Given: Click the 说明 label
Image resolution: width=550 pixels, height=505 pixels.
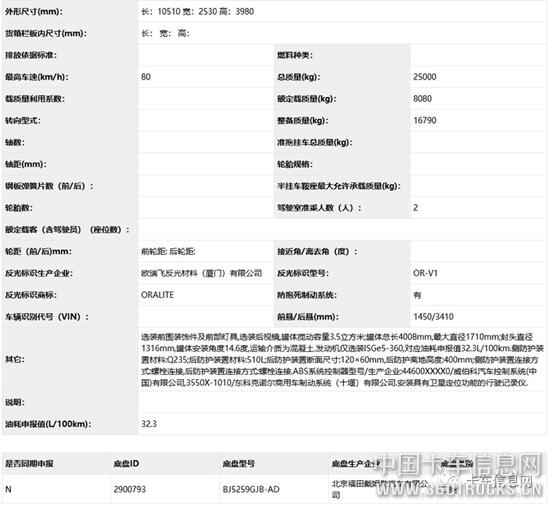Looking at the screenshot, I should [x=15, y=402].
